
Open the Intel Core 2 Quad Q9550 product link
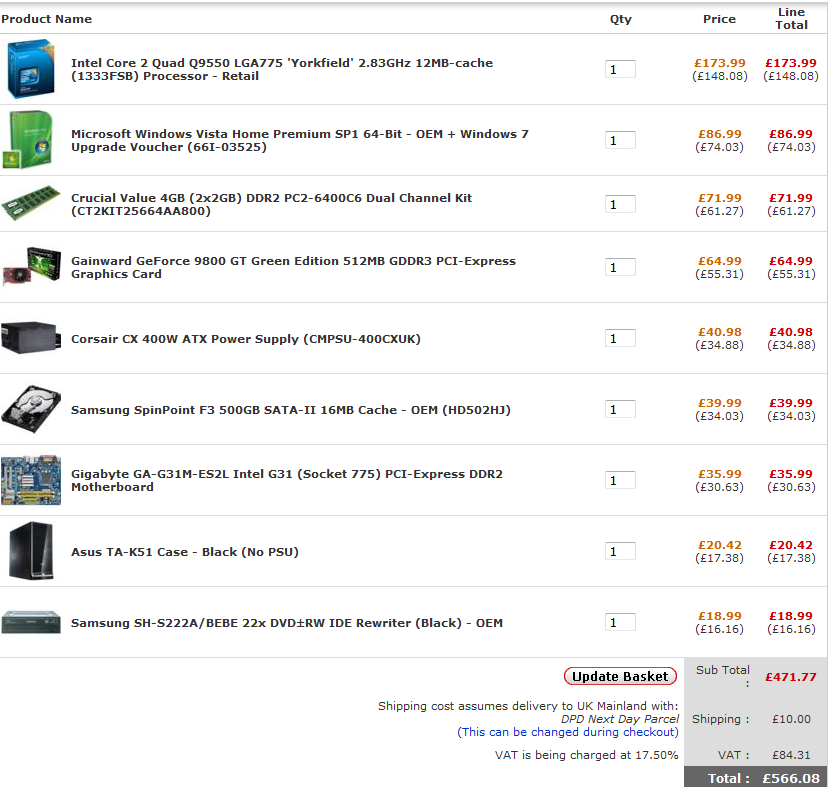tap(282, 69)
